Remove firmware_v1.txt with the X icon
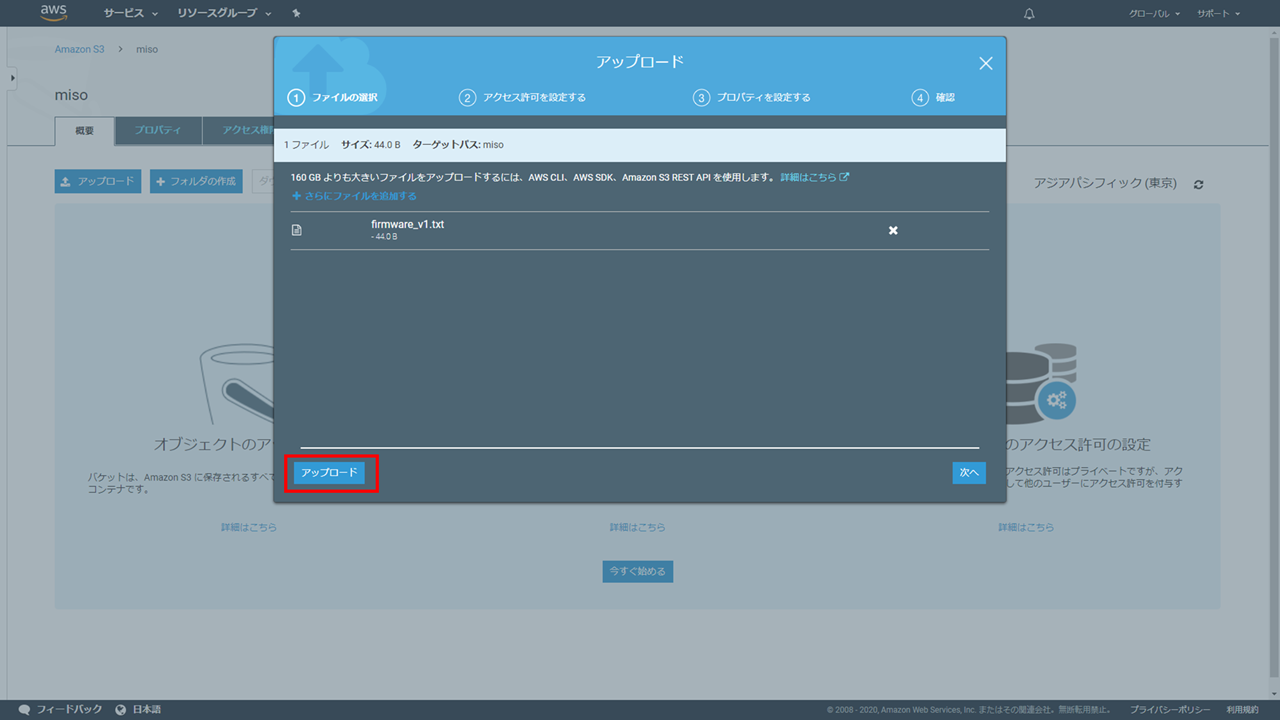This screenshot has height=720, width=1280. [x=893, y=230]
